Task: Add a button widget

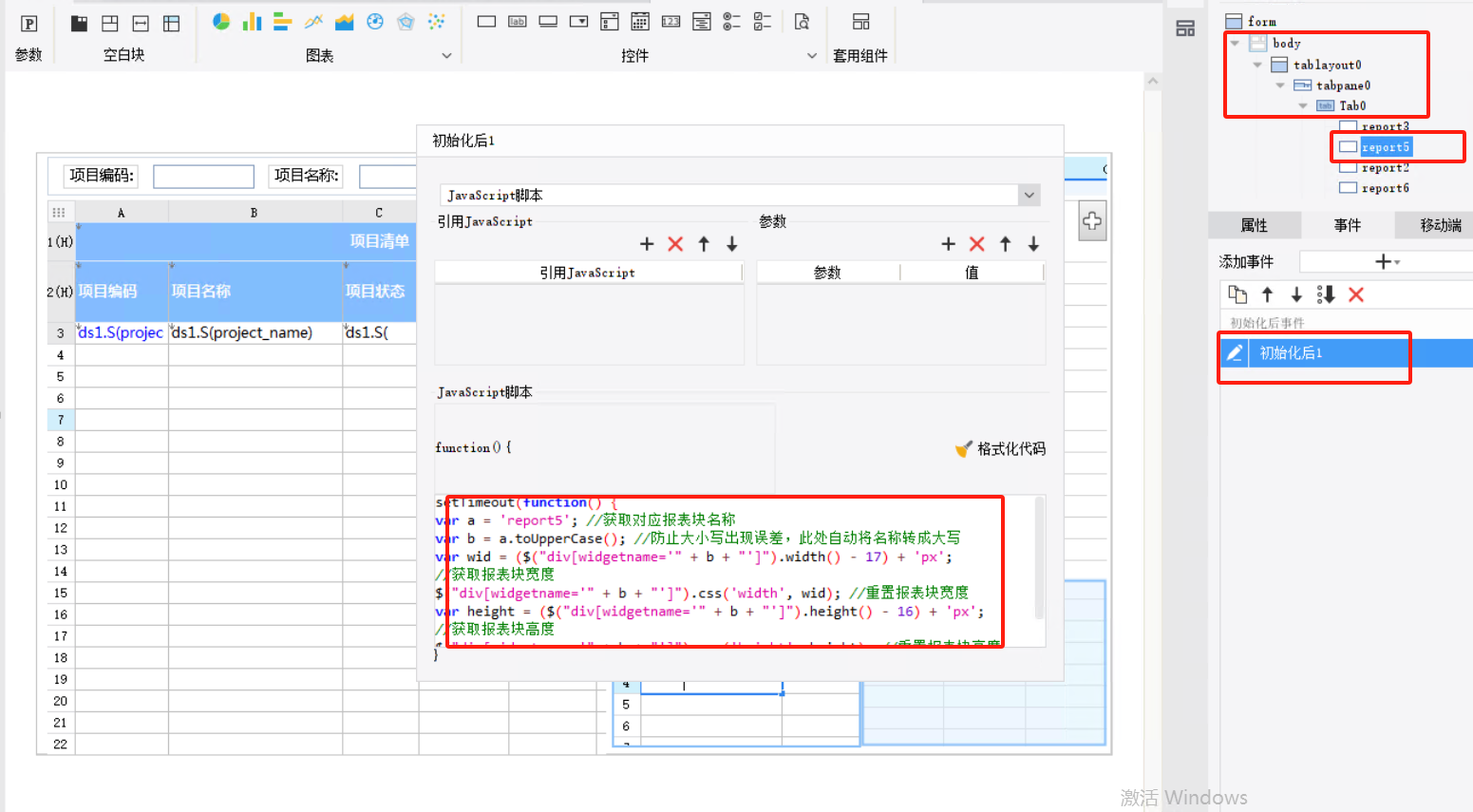Action: coord(548,21)
